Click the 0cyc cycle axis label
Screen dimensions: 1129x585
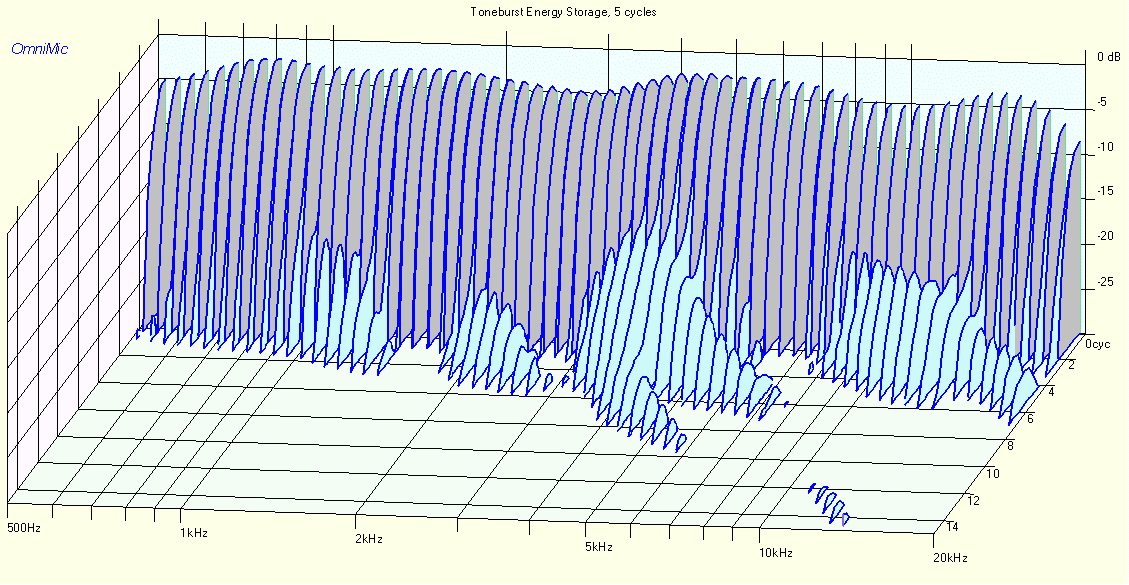[x=1097, y=343]
